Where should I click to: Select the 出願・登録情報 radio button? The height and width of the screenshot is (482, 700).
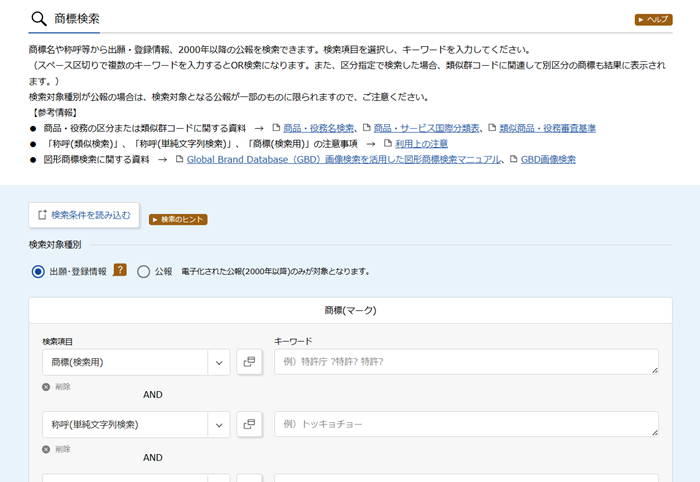tap(38, 271)
